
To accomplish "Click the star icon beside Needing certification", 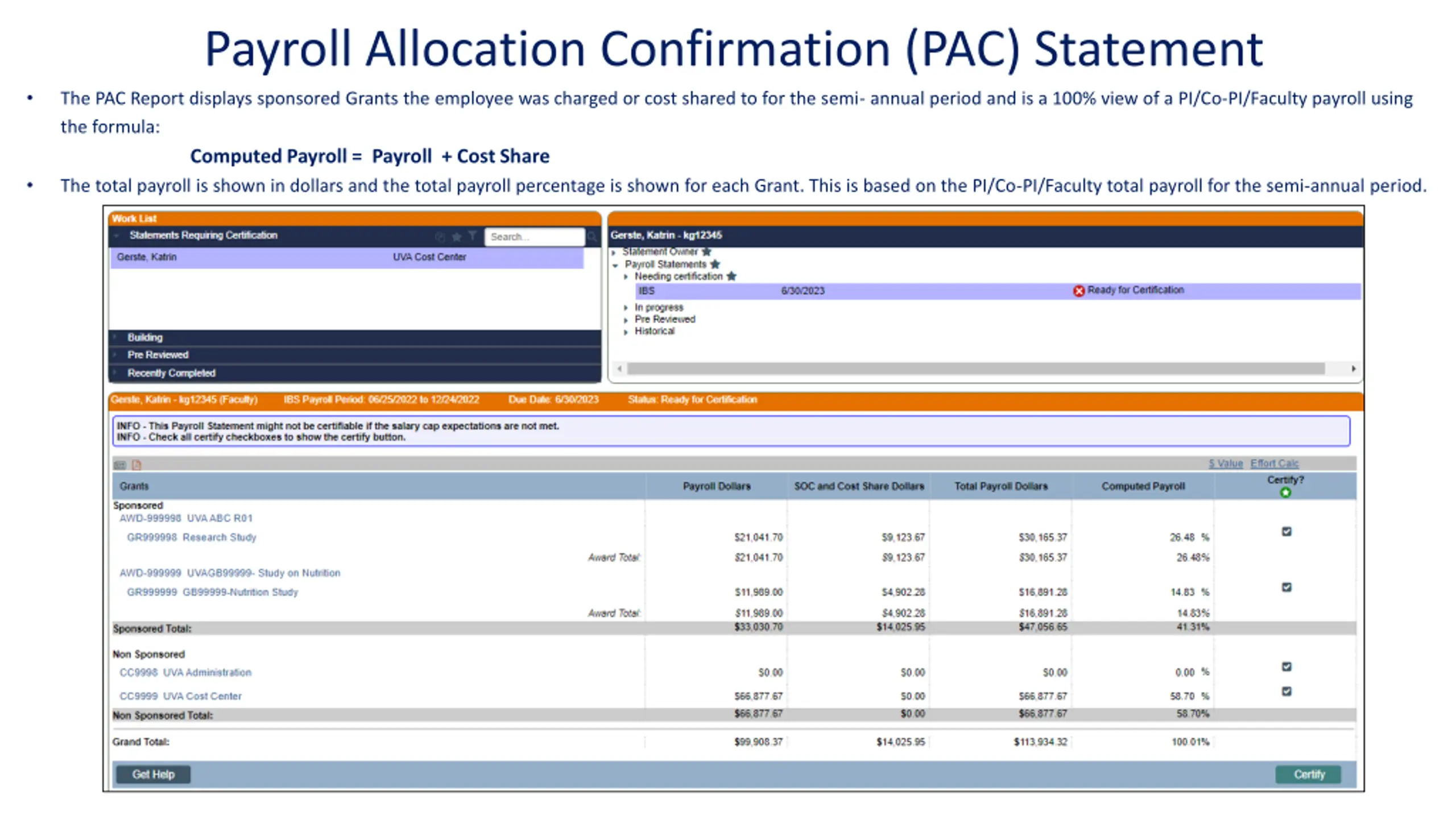I will (x=731, y=276).
